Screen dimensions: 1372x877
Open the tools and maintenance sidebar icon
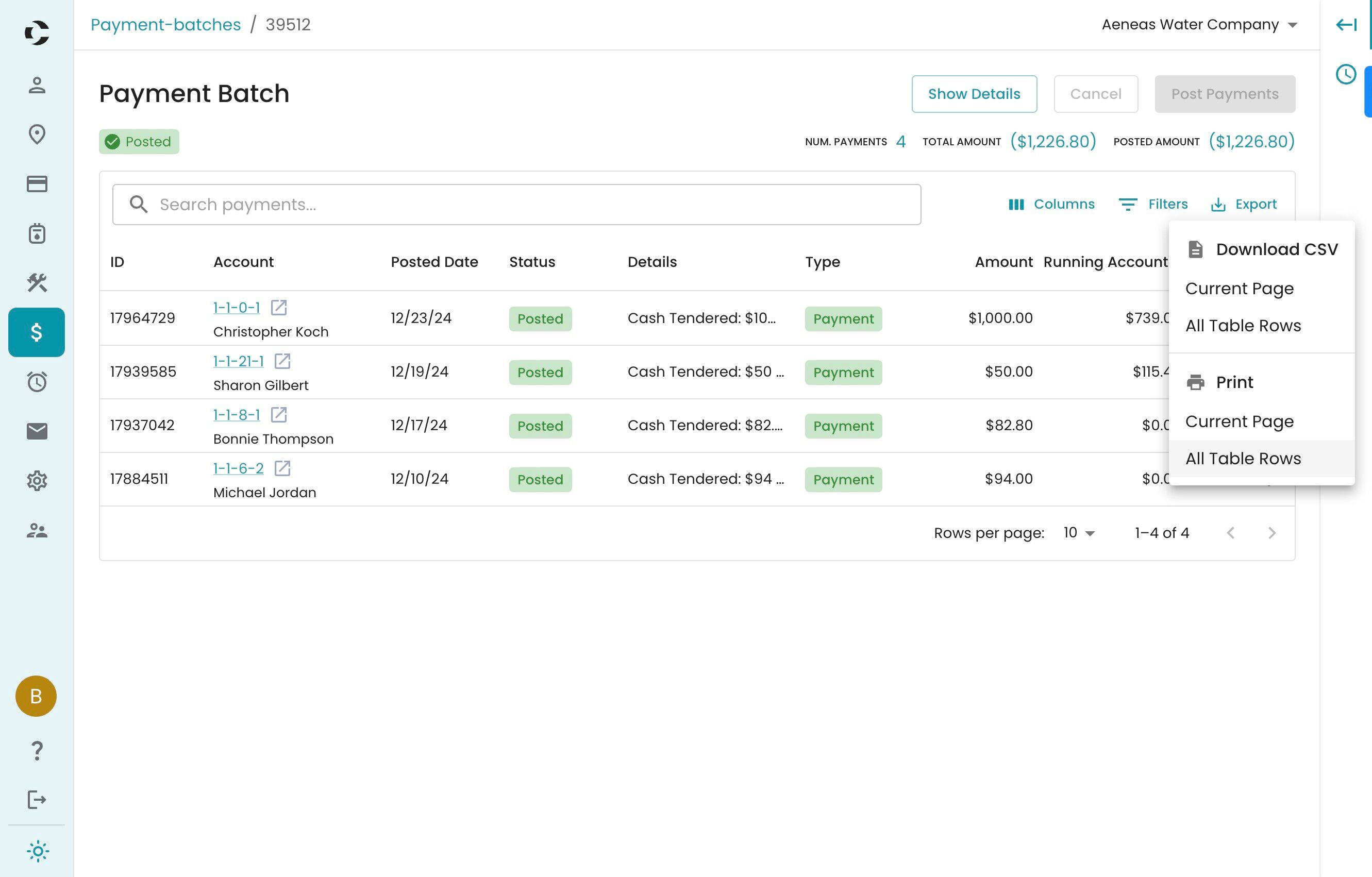[37, 282]
